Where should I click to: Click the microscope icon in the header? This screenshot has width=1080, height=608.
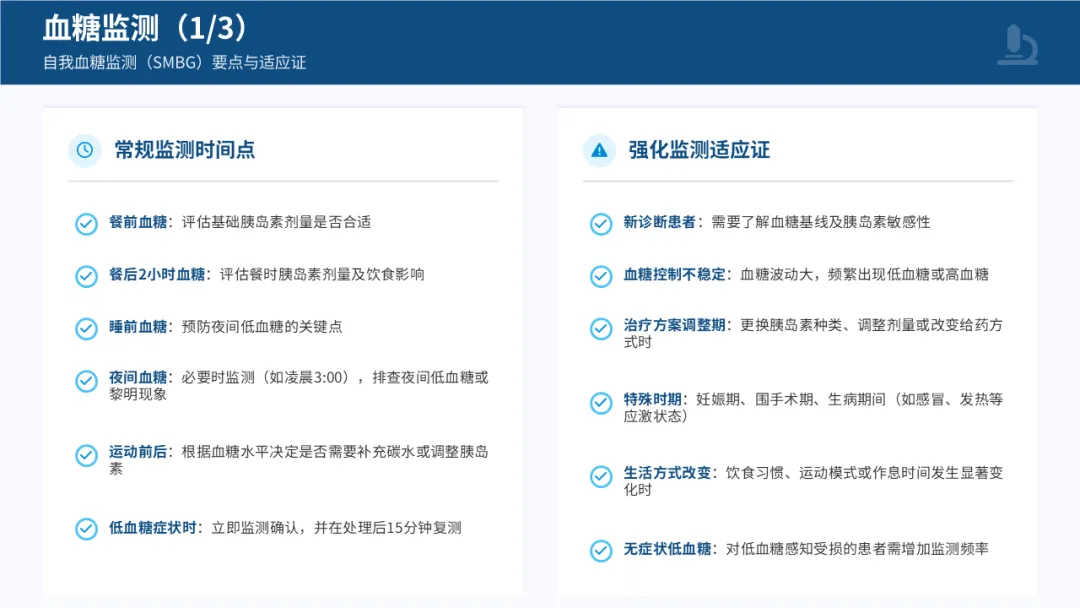tap(1018, 45)
